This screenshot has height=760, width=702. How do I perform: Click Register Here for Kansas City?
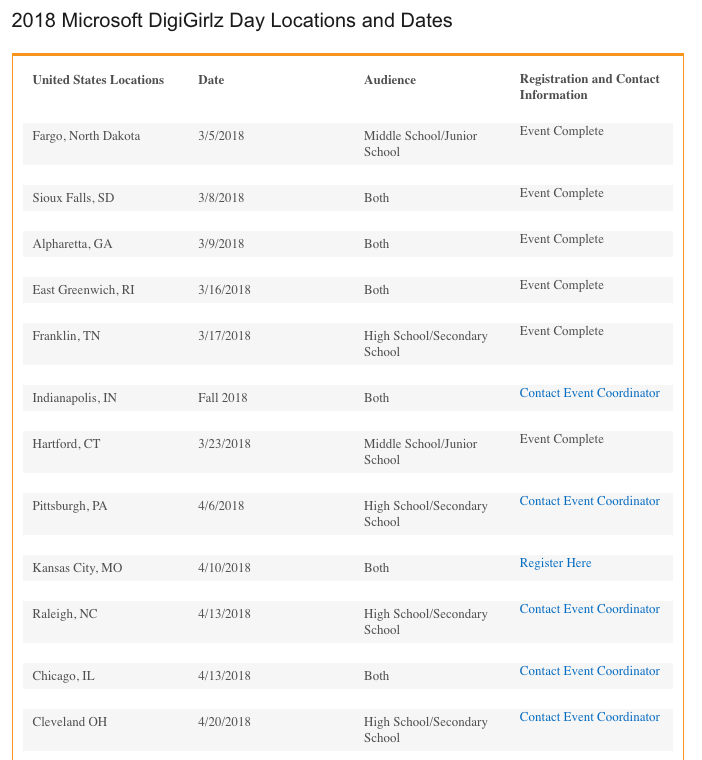point(555,563)
